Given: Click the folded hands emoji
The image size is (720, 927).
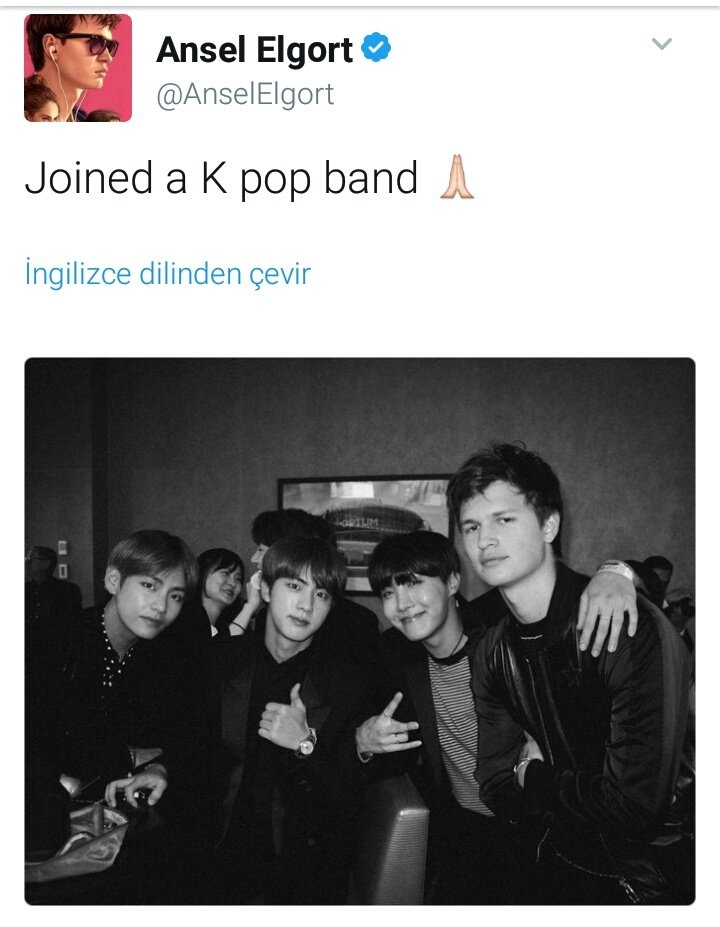Looking at the screenshot, I should pos(456,177).
